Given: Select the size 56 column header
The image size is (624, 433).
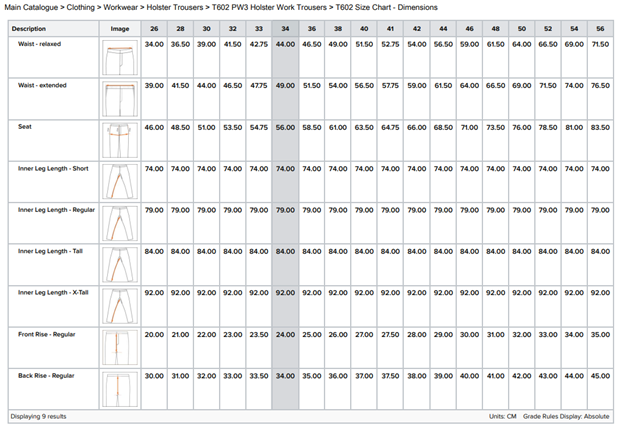Looking at the screenshot, I should [599, 28].
